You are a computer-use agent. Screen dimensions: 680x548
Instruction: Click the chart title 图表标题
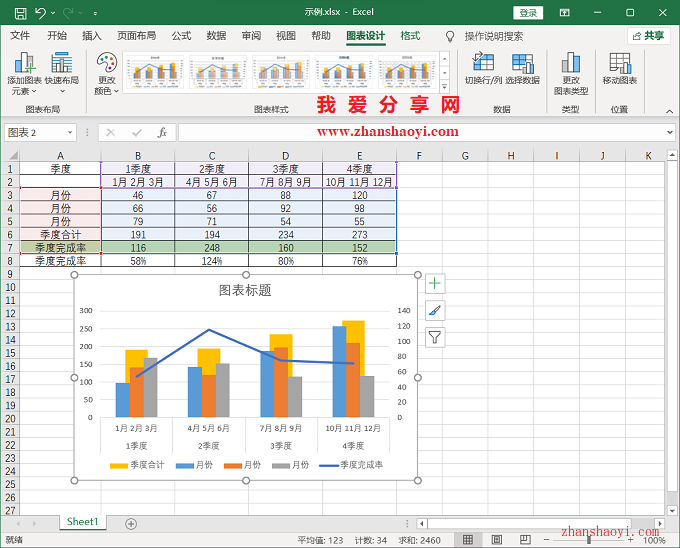point(245,290)
